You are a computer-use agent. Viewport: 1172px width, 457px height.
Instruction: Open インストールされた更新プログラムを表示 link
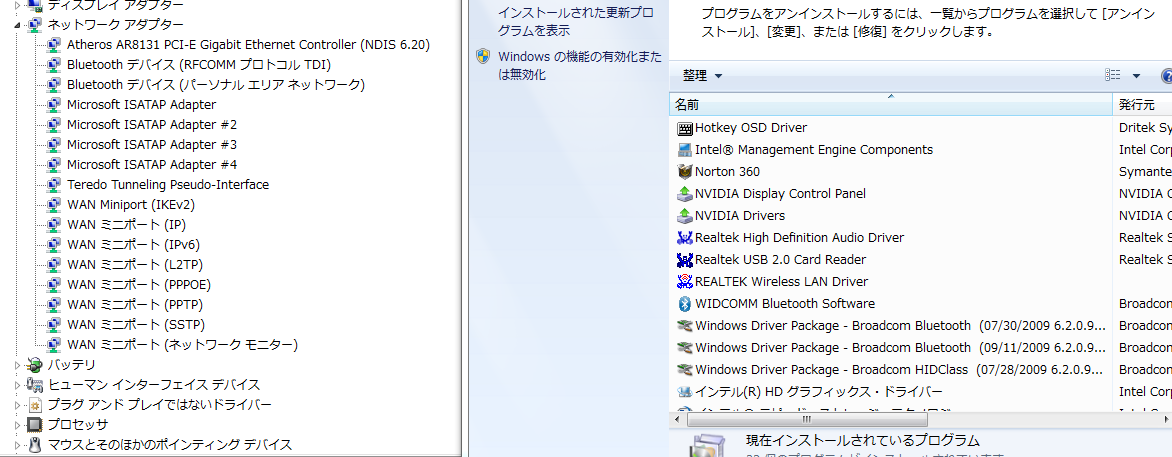click(576, 22)
